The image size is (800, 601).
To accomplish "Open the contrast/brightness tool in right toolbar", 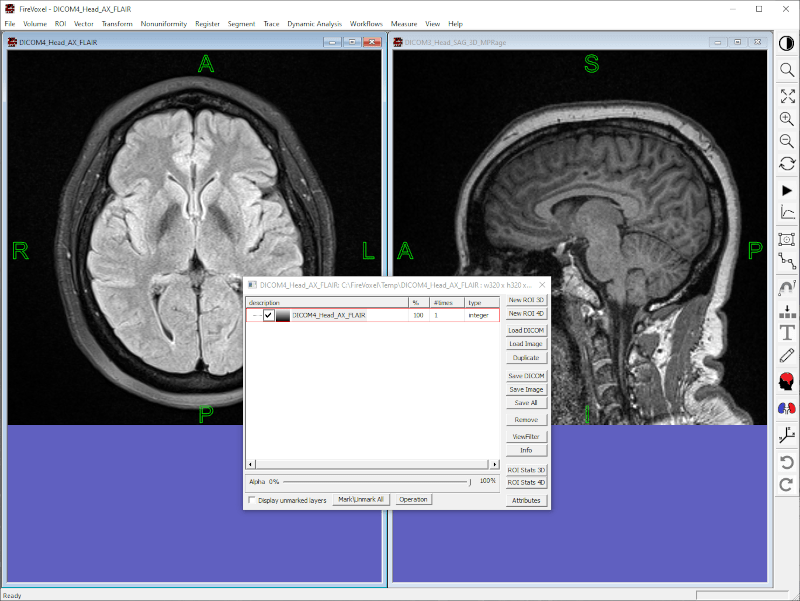I will click(787, 44).
